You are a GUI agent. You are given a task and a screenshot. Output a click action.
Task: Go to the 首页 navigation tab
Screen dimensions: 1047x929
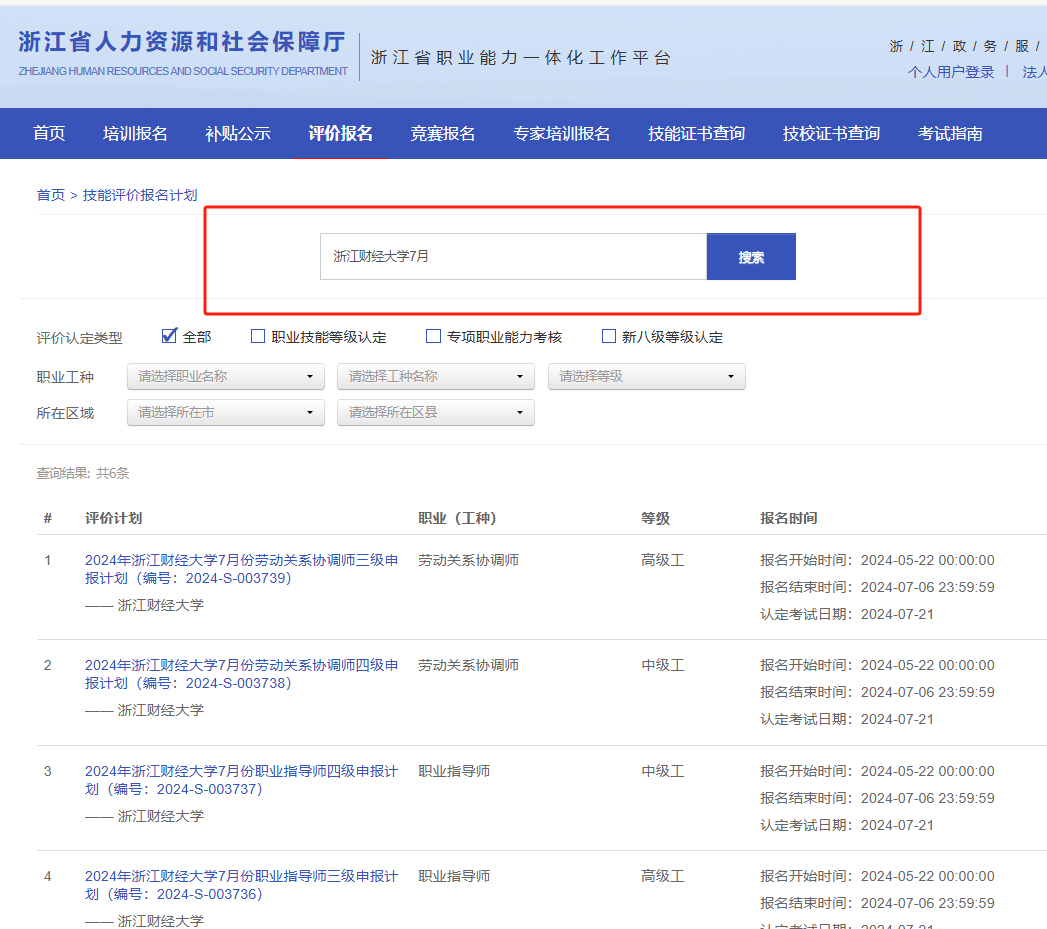pyautogui.click(x=49, y=134)
